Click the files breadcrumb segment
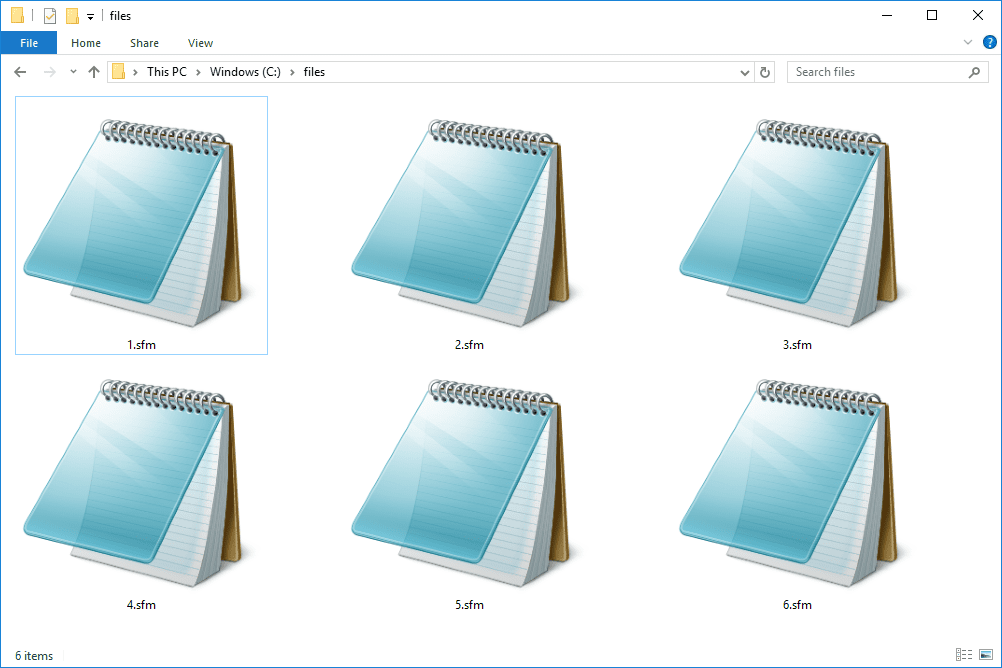The width and height of the screenshot is (1002, 668). [x=314, y=72]
